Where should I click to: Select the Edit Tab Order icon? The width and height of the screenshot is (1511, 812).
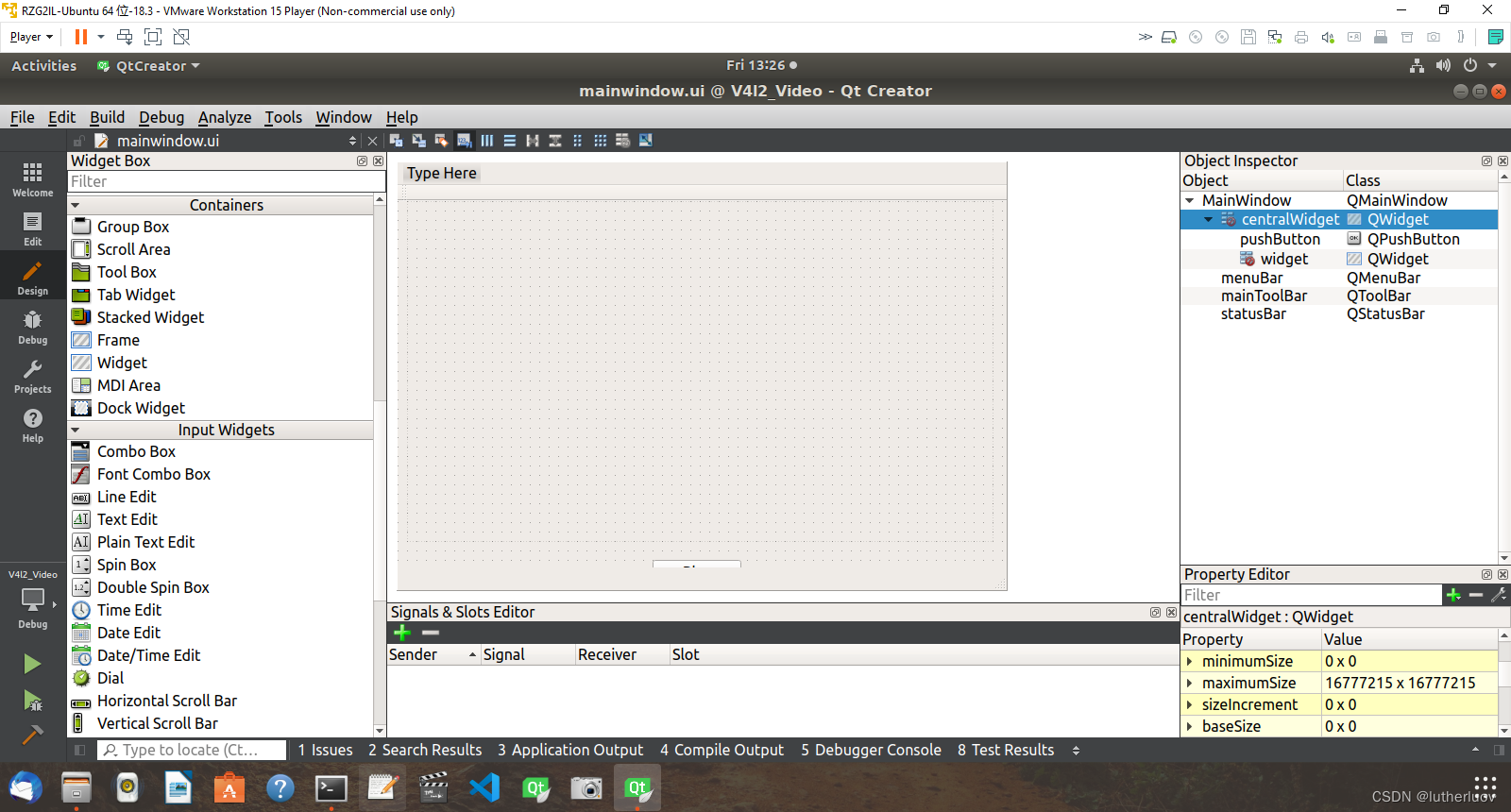[465, 141]
